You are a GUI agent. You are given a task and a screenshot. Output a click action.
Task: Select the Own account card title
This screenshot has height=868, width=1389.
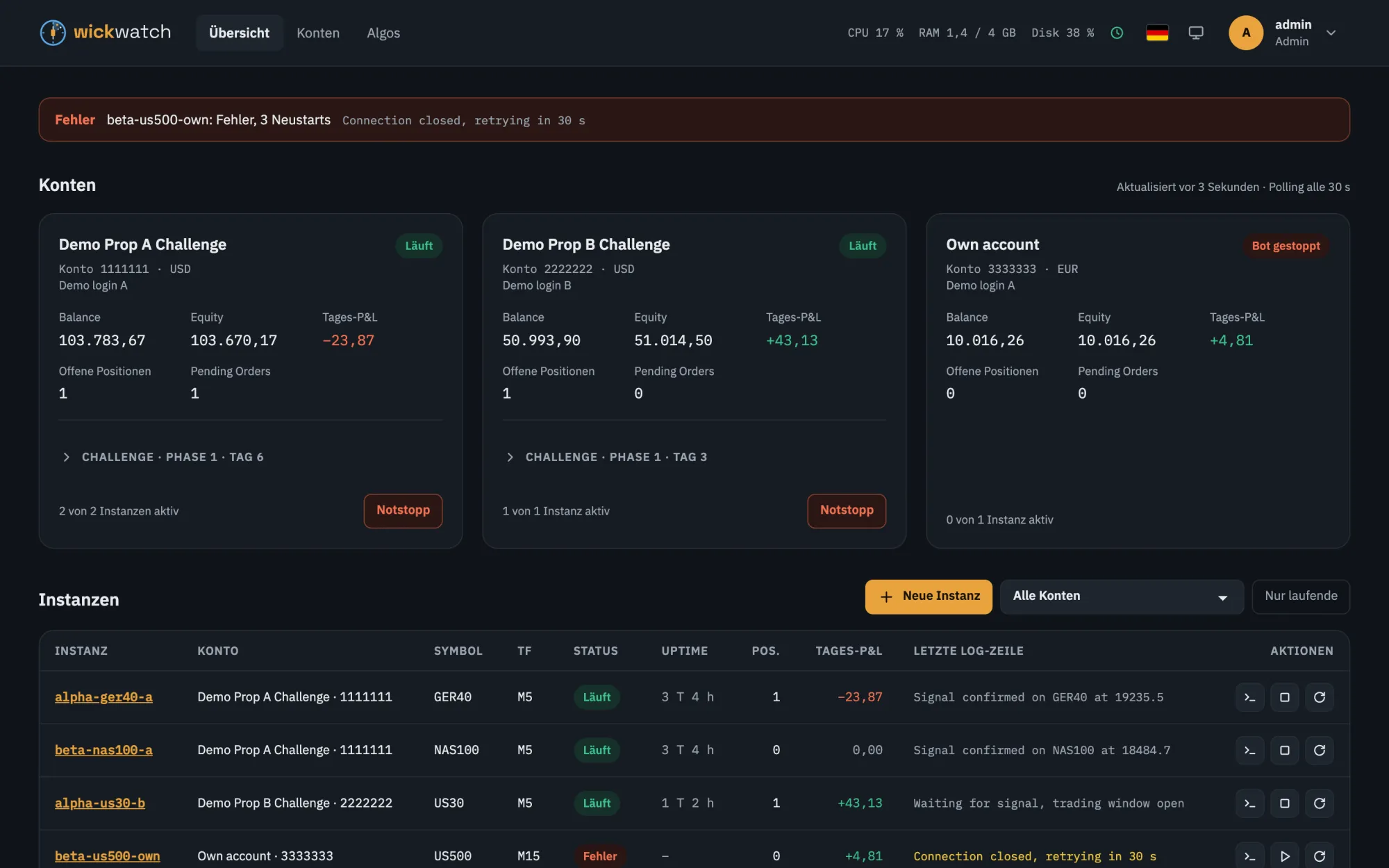[992, 244]
